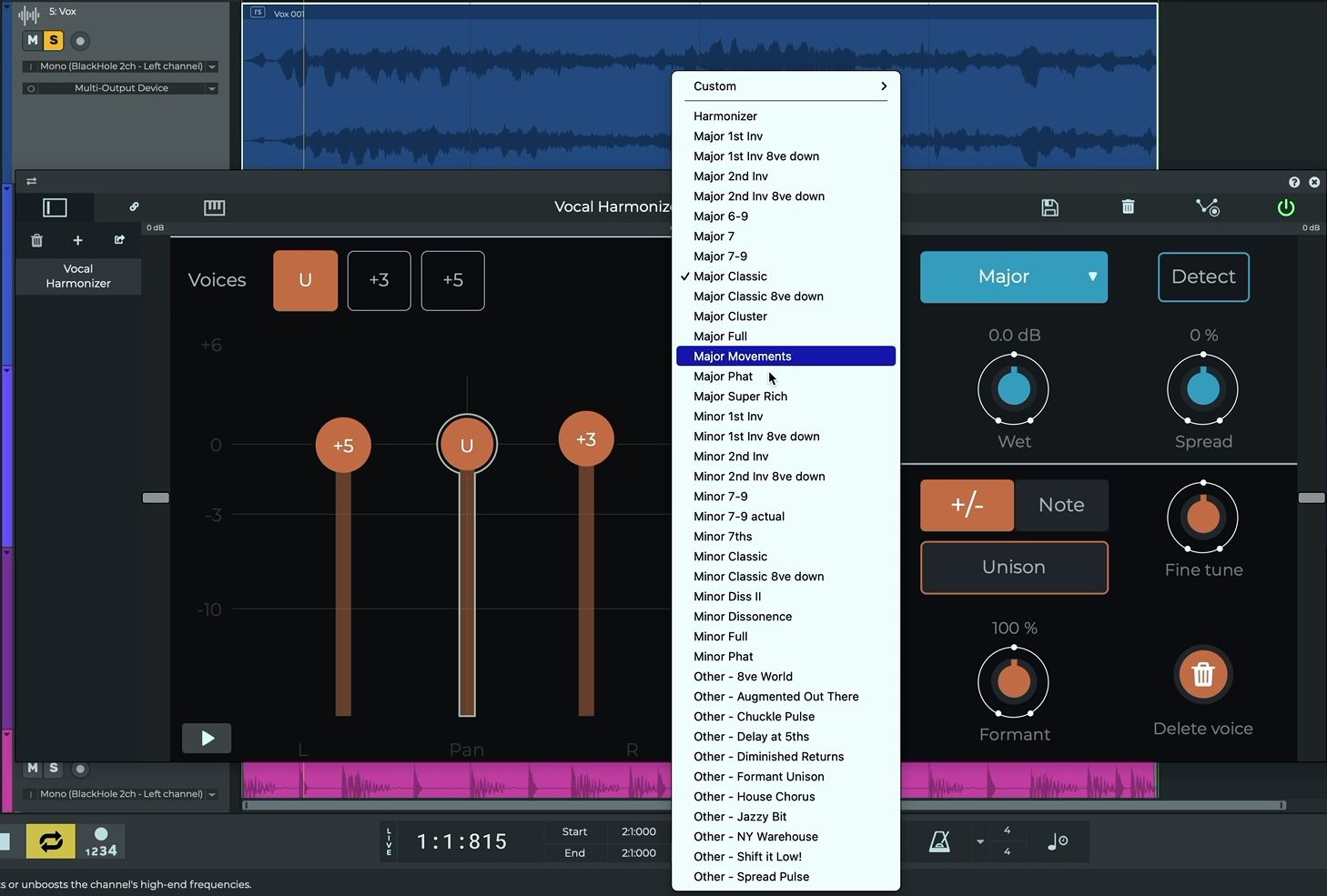The width and height of the screenshot is (1327, 896).
Task: Click the +3 voice node in pan graph
Action: pyautogui.click(x=586, y=439)
